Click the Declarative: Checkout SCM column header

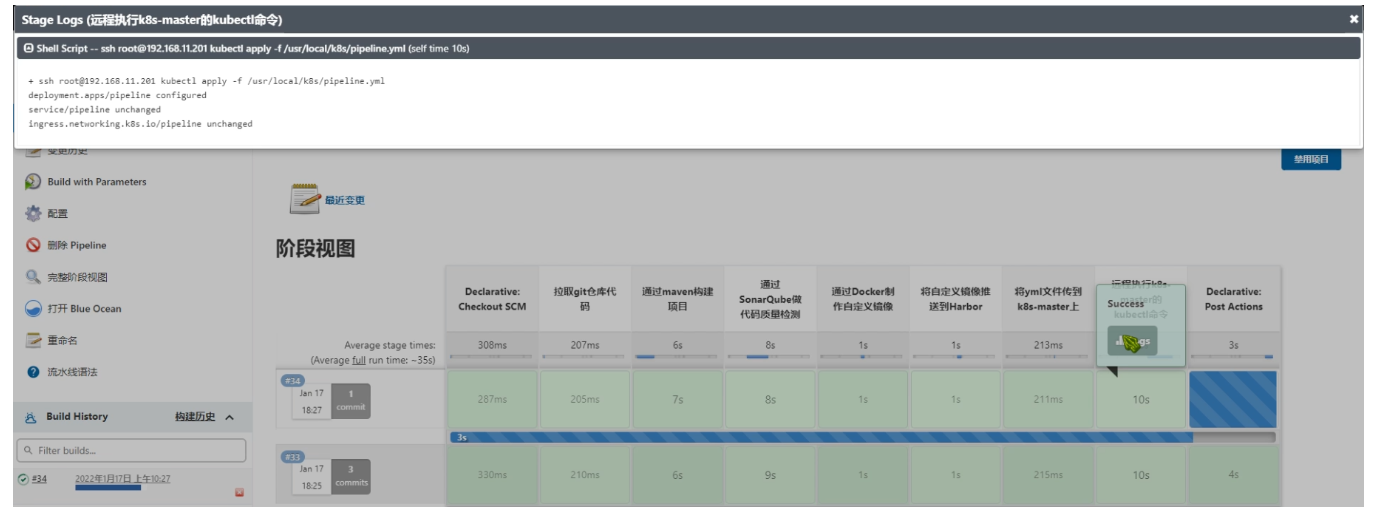492,299
